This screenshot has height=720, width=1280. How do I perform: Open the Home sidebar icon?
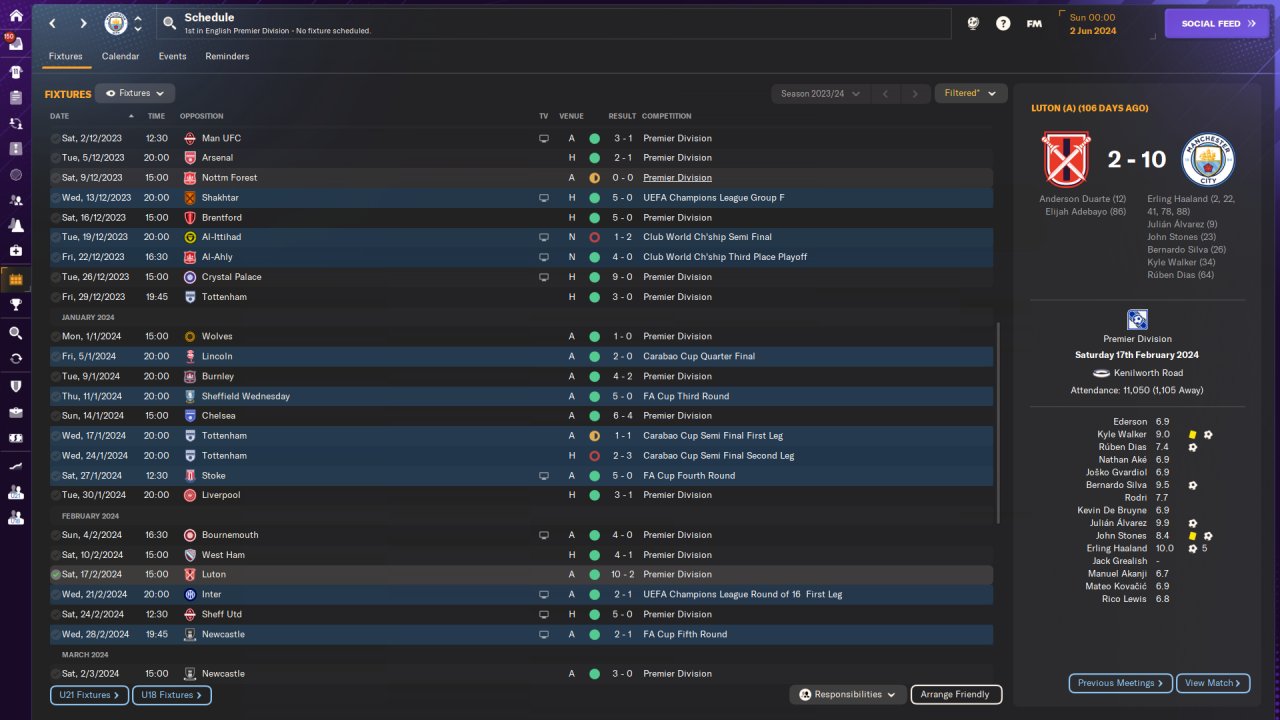15,17
